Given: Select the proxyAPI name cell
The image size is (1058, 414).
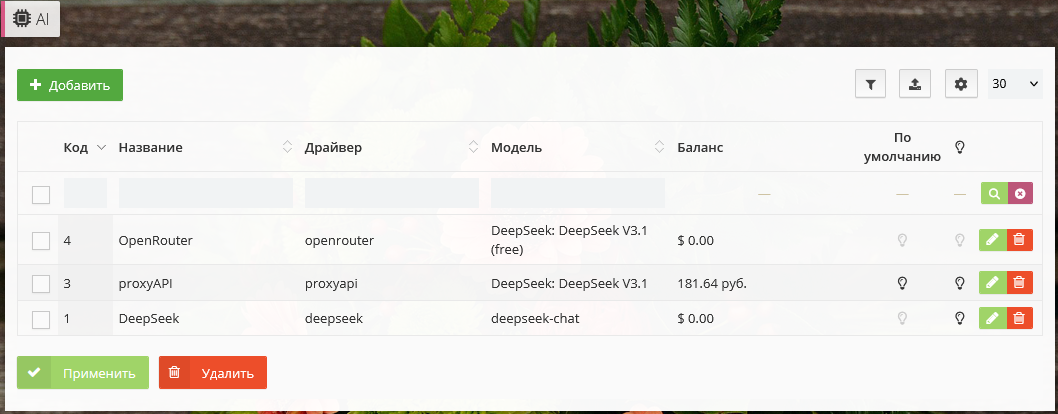Looking at the screenshot, I should pyautogui.click(x=148, y=284).
